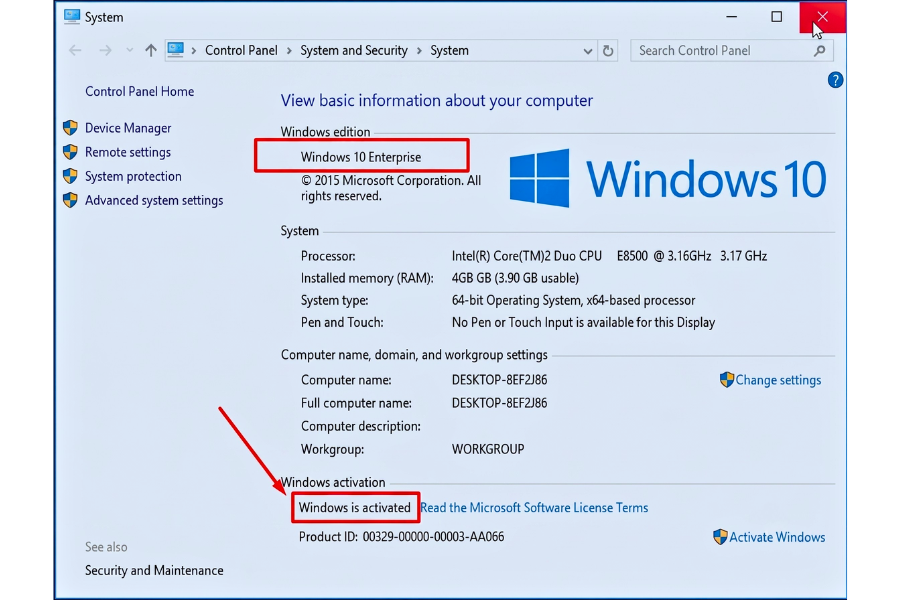Open Security and Maintenance link
This screenshot has height=600, width=900.
[x=154, y=571]
